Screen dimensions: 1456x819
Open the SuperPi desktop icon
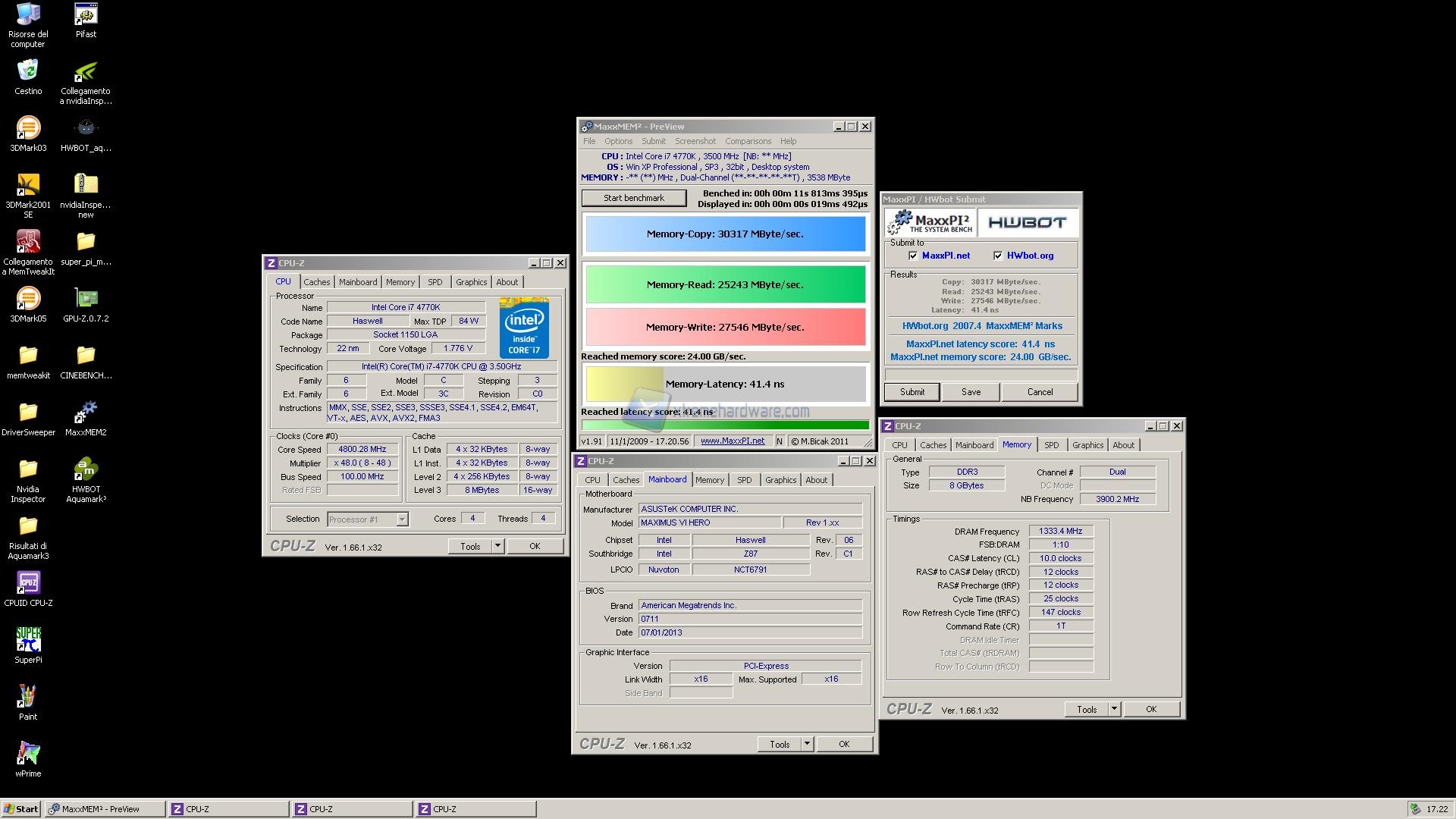coord(28,641)
